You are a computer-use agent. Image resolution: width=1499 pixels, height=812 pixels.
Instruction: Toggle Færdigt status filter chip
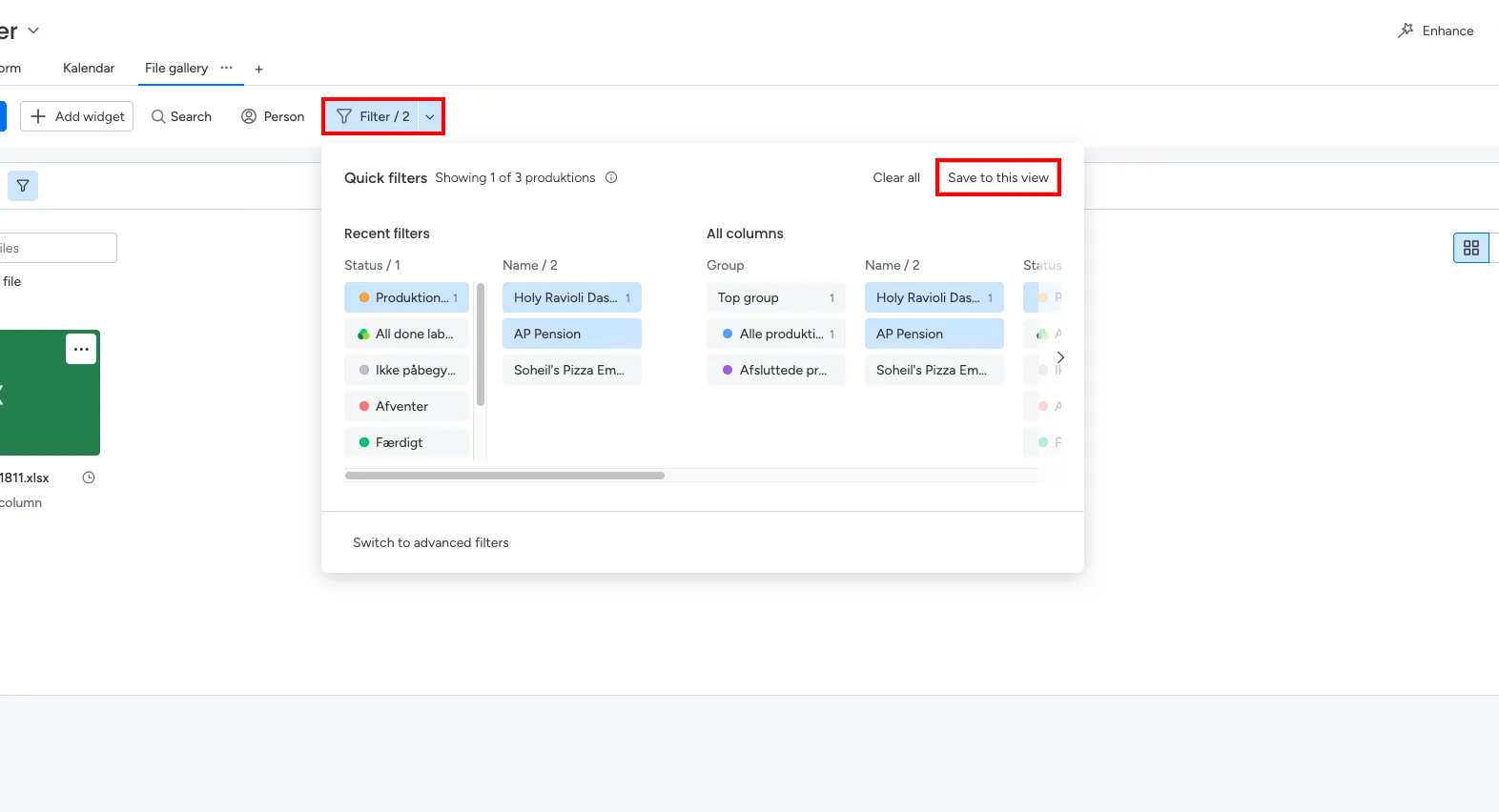406,442
